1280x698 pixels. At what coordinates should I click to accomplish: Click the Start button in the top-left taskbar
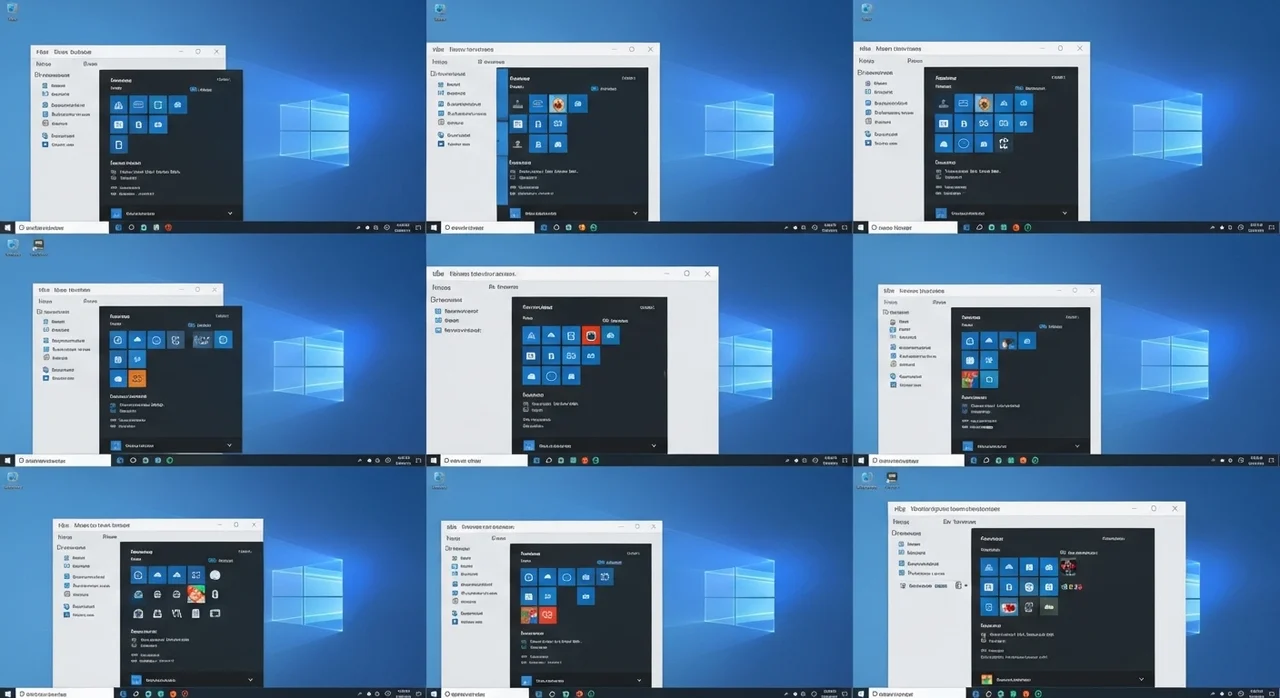[7, 228]
